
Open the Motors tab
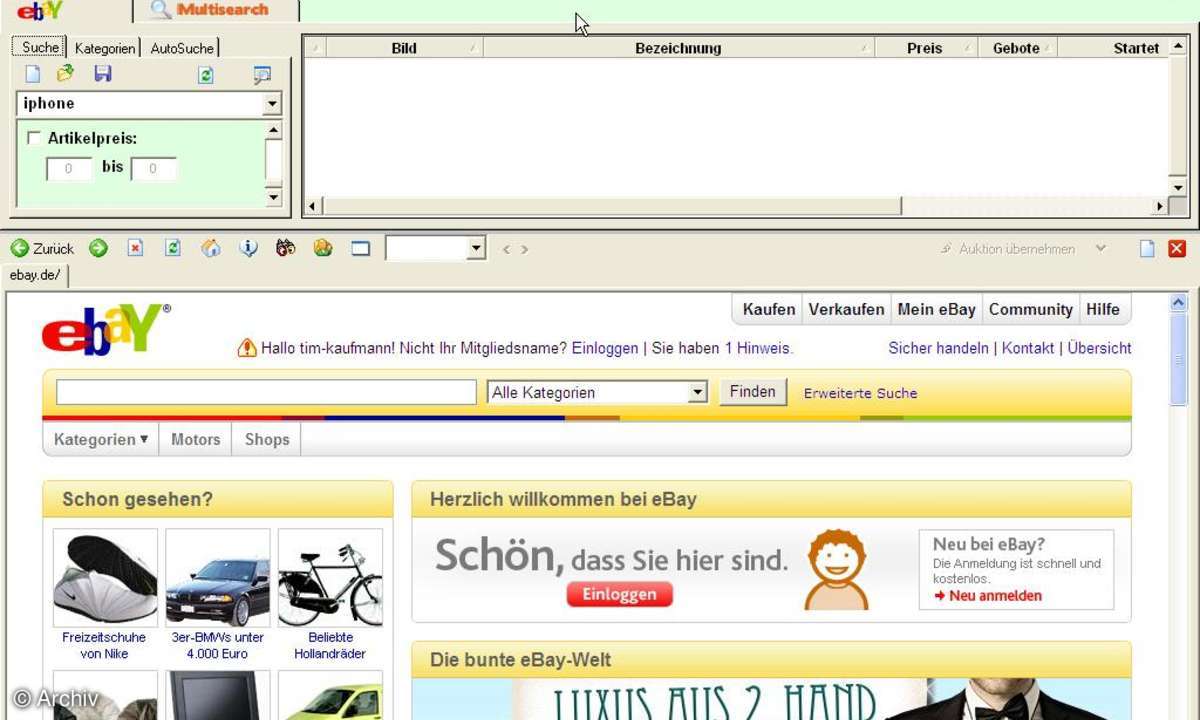(195, 439)
